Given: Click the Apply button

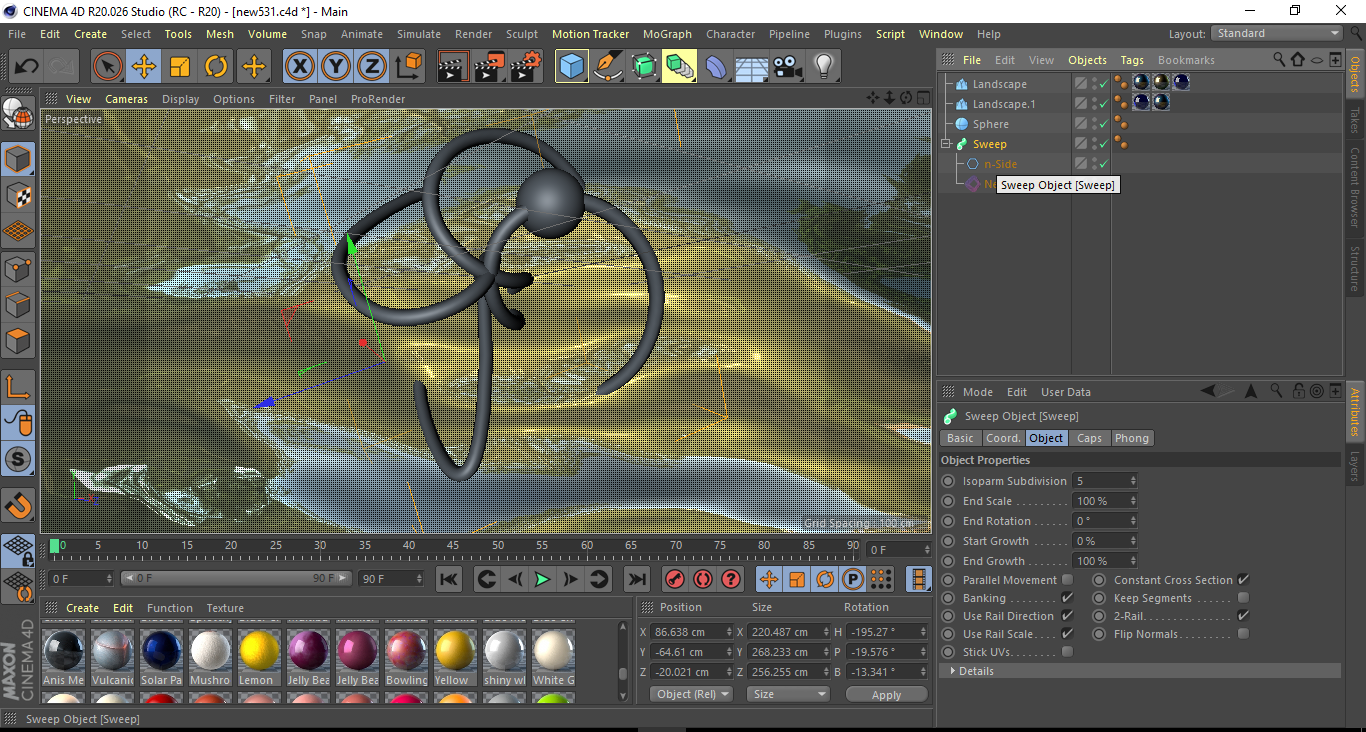Looking at the screenshot, I should pos(886,694).
